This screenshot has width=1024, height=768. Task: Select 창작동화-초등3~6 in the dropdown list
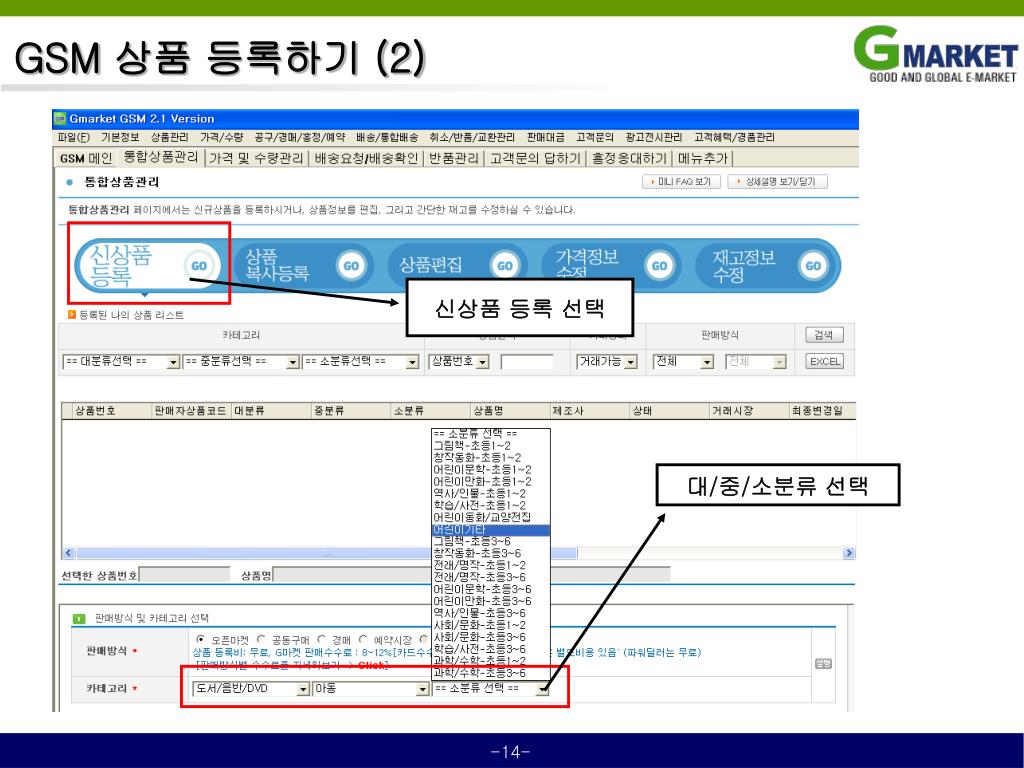click(x=490, y=553)
